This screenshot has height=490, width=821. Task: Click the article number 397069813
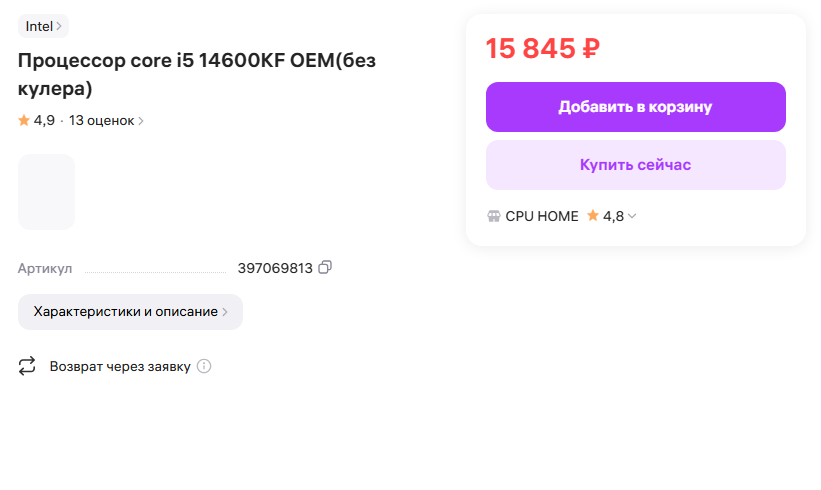pos(275,268)
